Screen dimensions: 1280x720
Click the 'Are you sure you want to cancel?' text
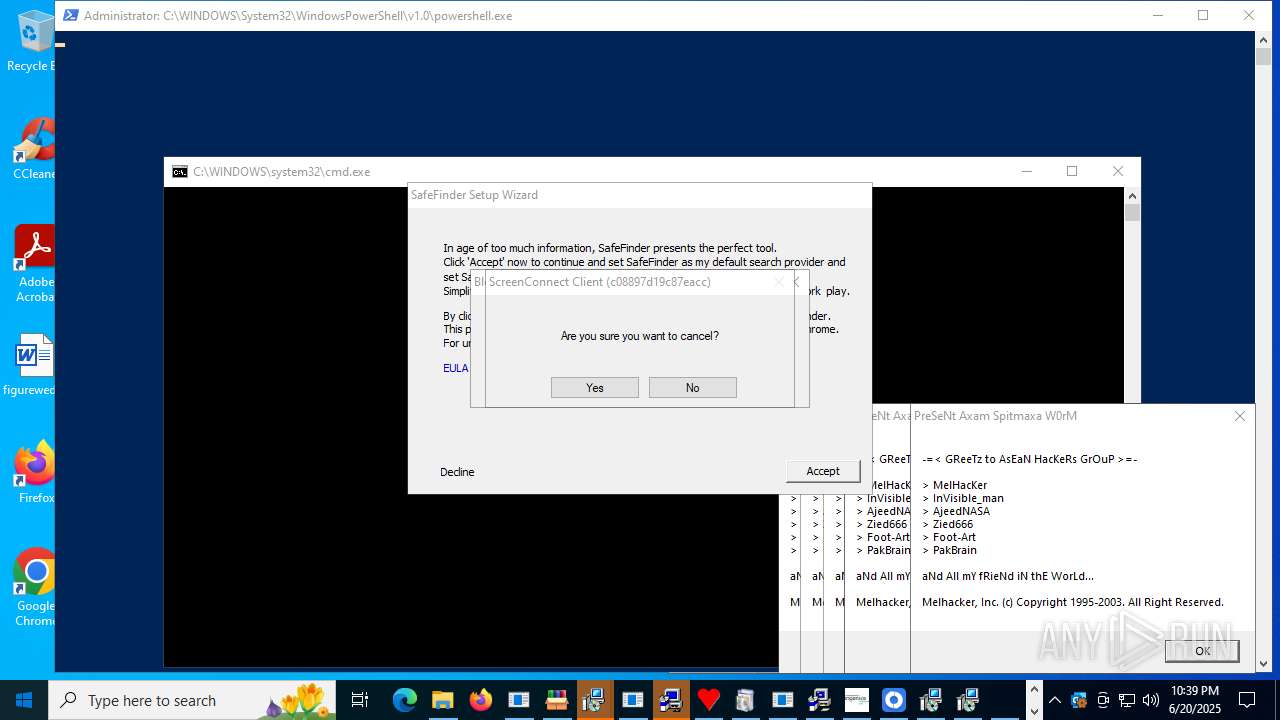point(640,336)
